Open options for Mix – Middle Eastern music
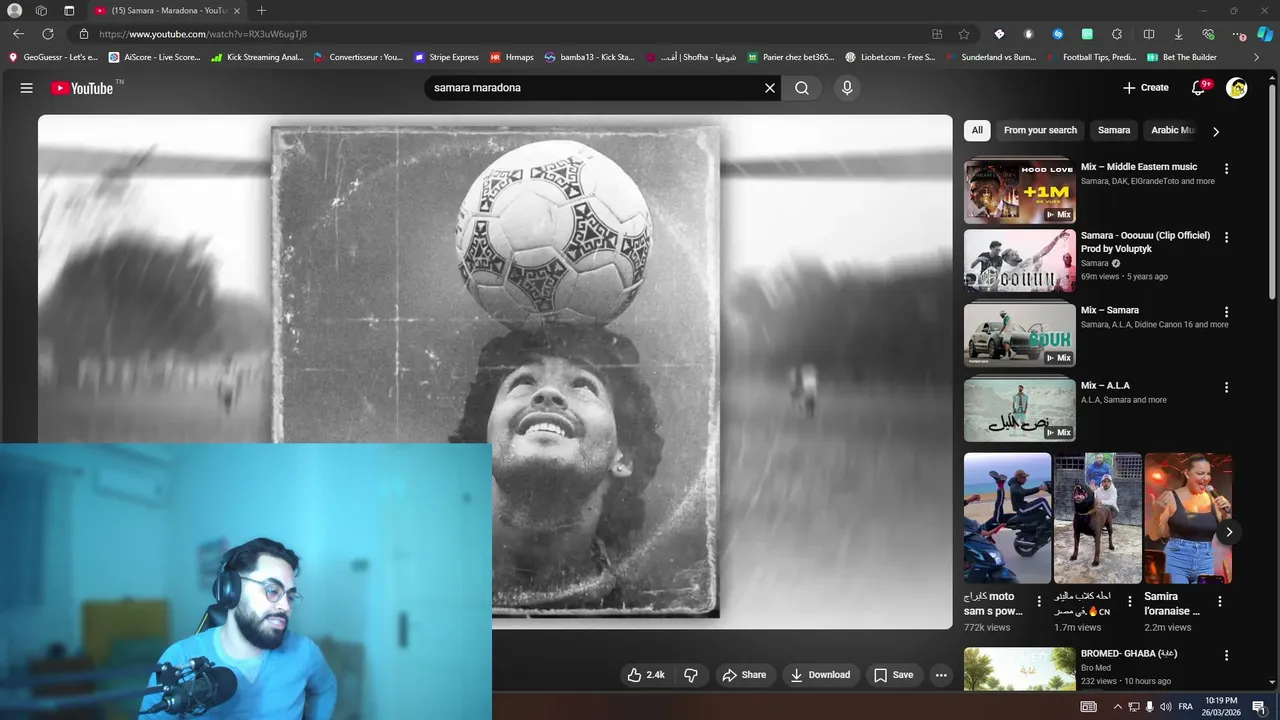Viewport: 1280px width, 720px height. tap(1227, 169)
